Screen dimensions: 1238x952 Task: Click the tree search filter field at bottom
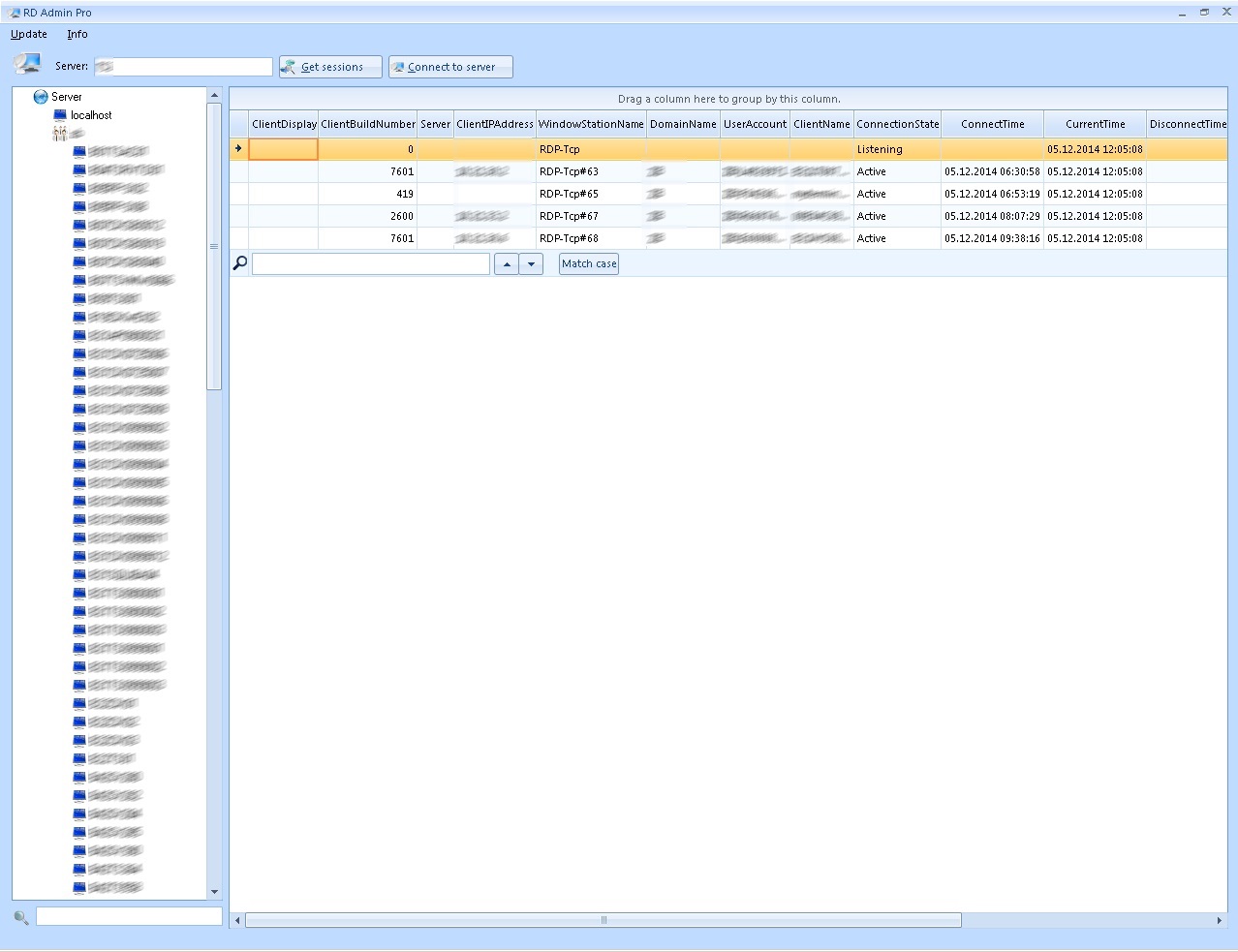pos(129,916)
